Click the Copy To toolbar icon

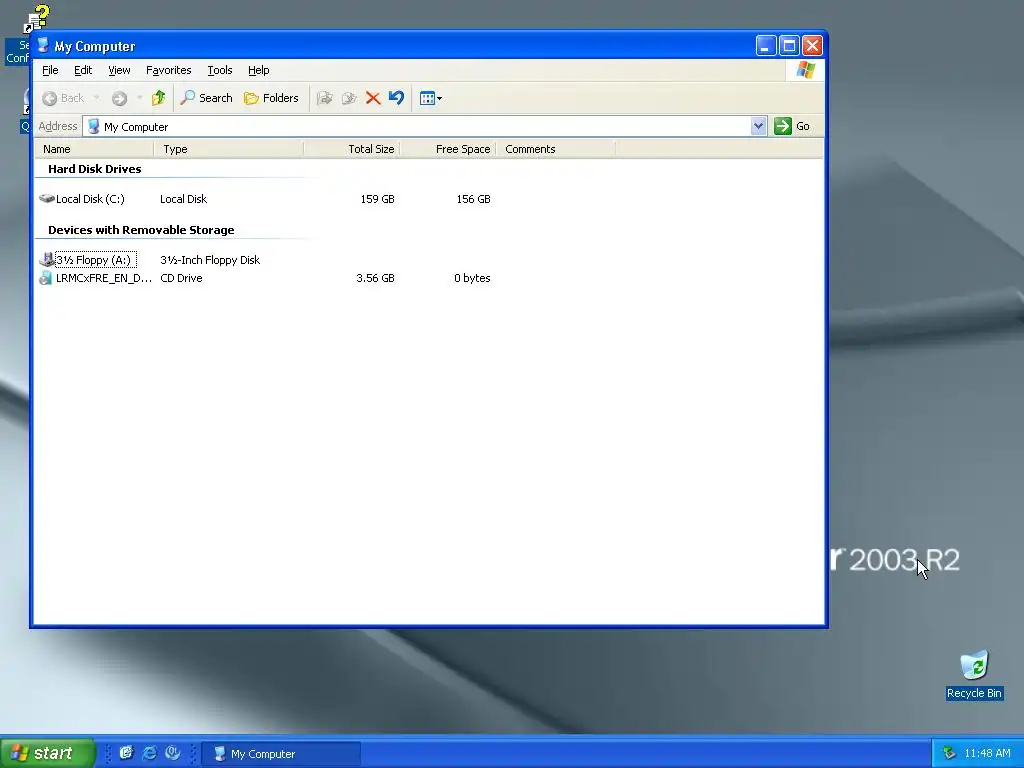(x=349, y=98)
